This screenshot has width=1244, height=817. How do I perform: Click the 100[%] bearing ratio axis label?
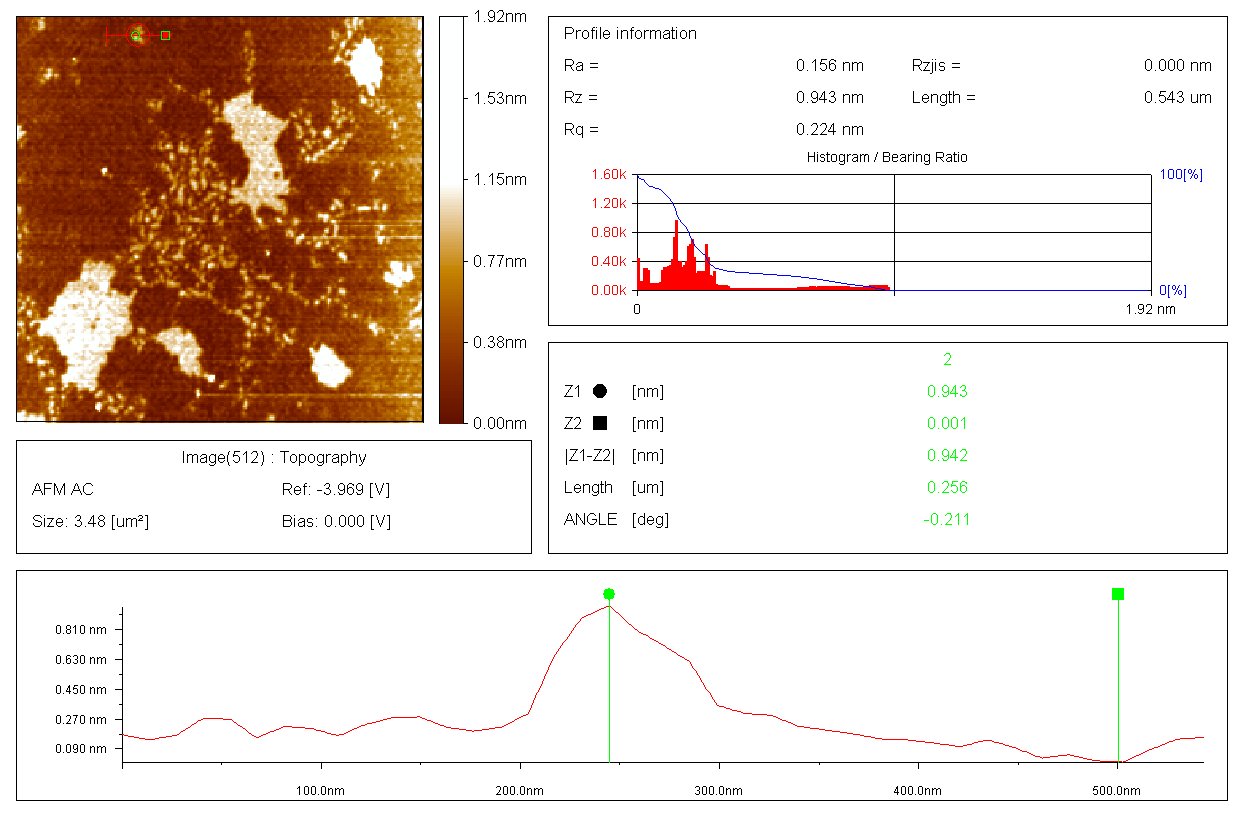tap(1181, 175)
